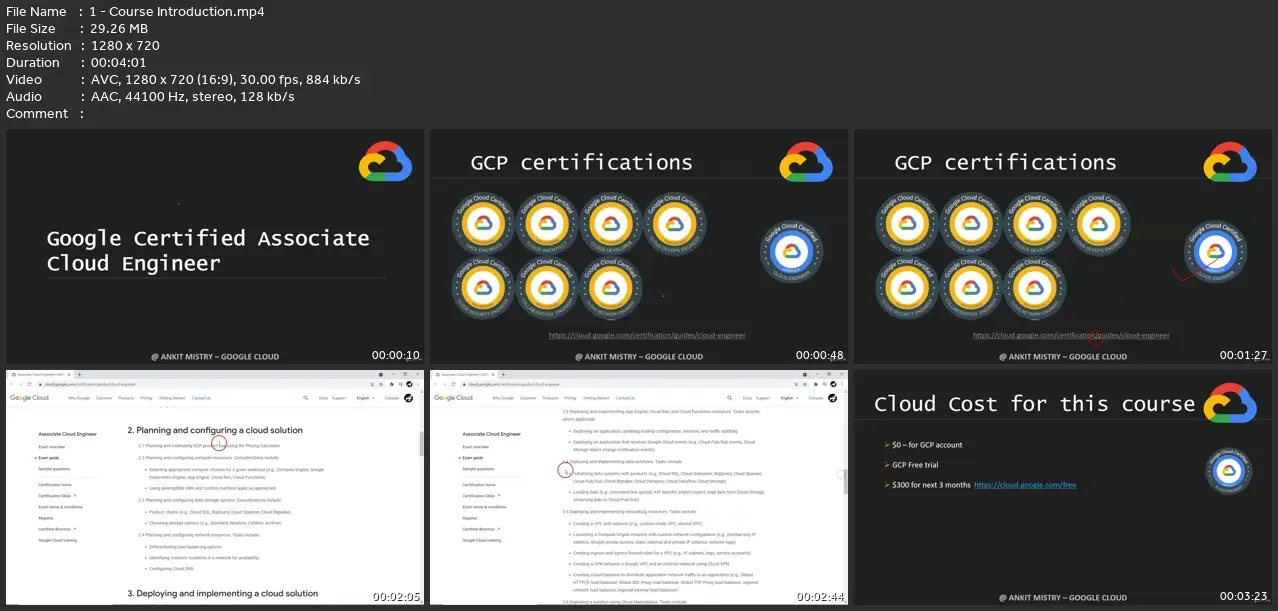Click Pricing in the 00:02:44 page nav
Viewport: 1278px width, 611px height.
pos(570,398)
